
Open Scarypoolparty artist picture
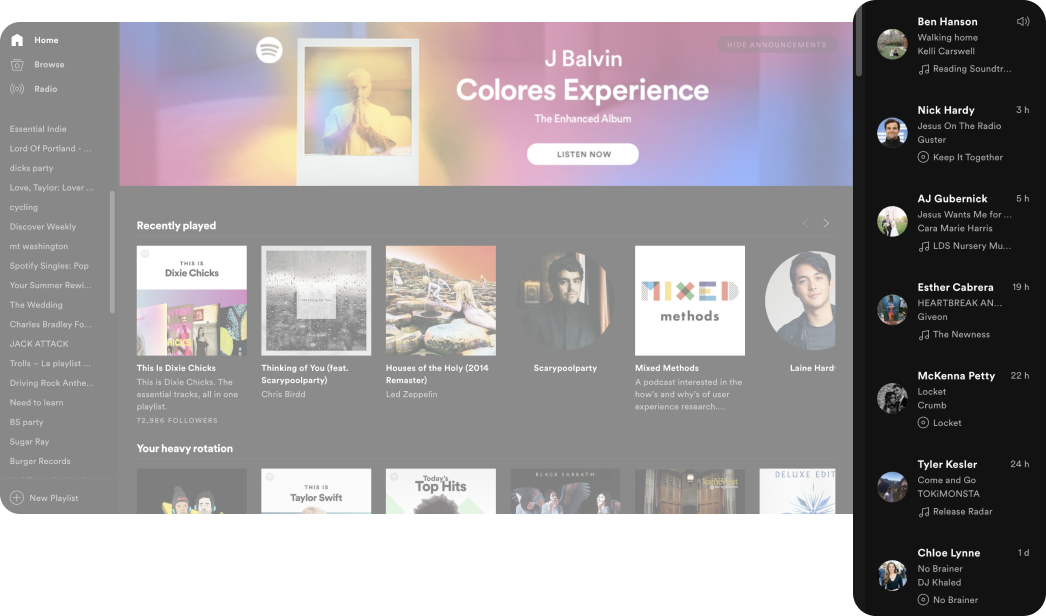point(565,301)
